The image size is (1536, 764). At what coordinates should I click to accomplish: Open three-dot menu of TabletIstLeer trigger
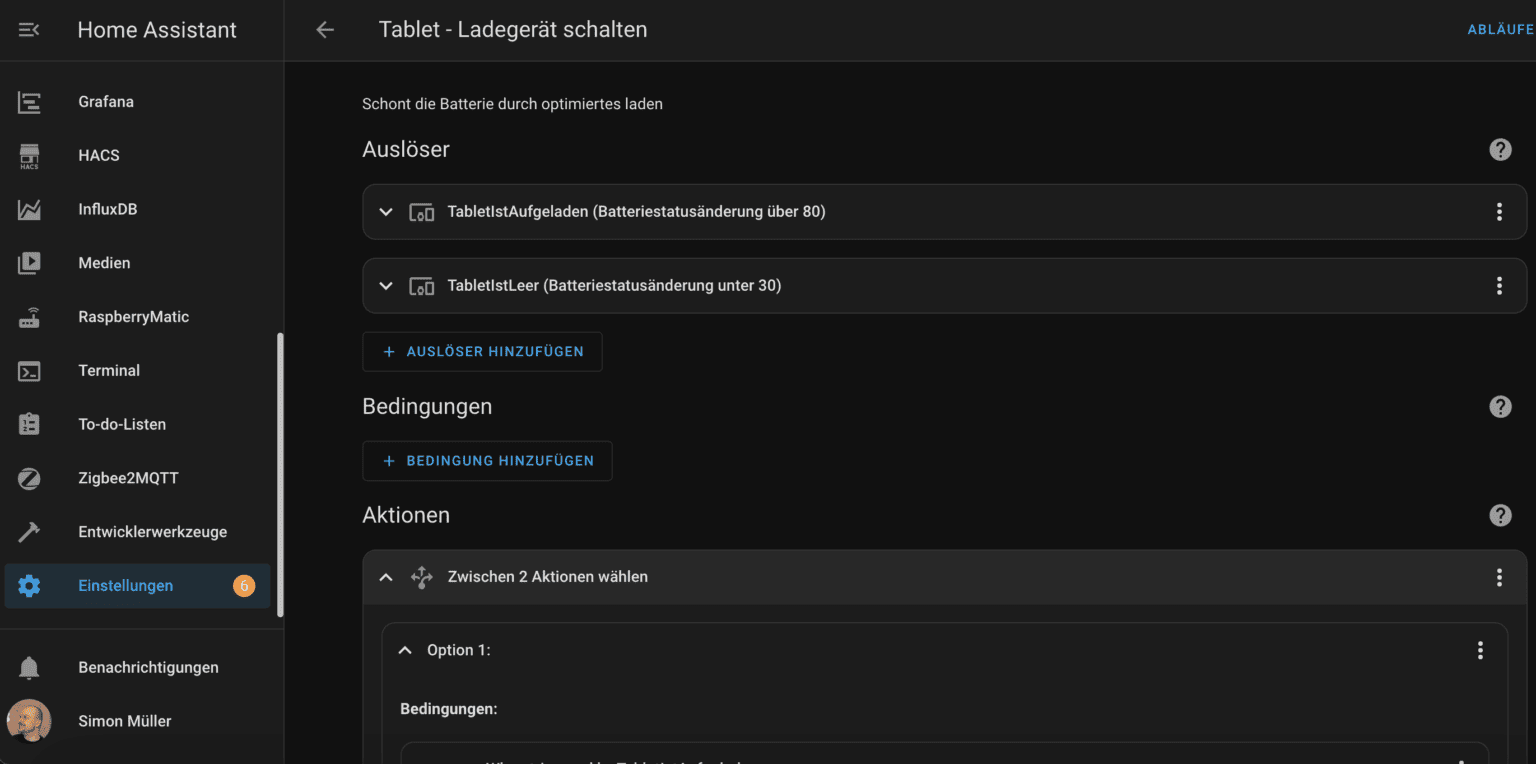point(1499,286)
